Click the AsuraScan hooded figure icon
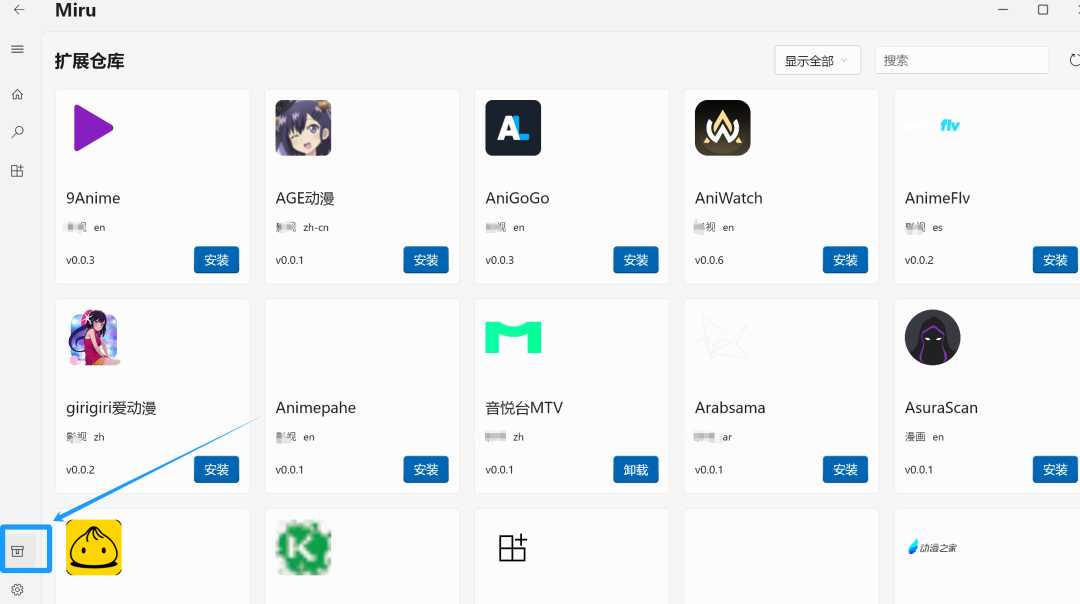1080x604 pixels. point(933,337)
